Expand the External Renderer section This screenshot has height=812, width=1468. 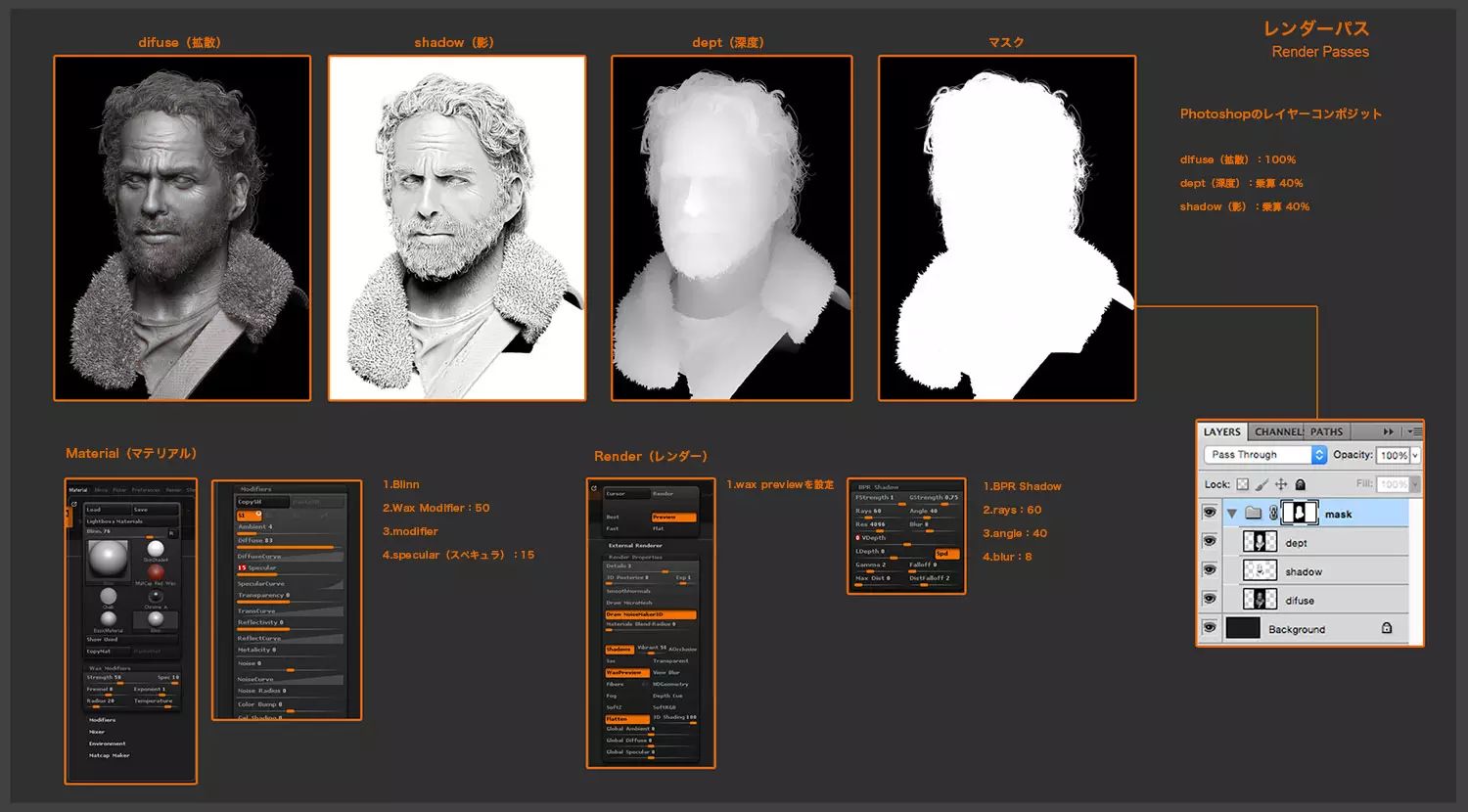(635, 545)
